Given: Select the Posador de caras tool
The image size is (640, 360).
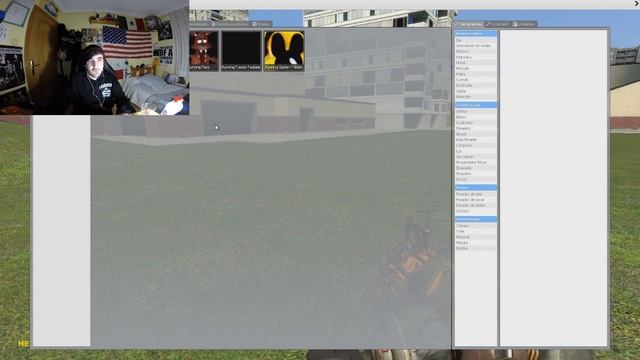Looking at the screenshot, I should (x=476, y=200).
